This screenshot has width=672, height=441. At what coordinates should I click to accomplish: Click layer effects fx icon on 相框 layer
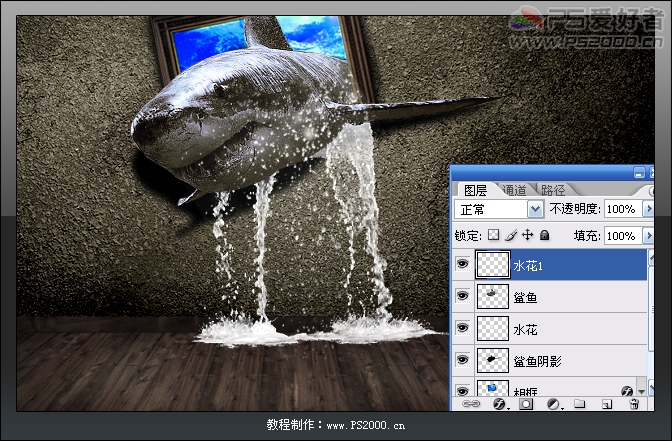pos(627,391)
